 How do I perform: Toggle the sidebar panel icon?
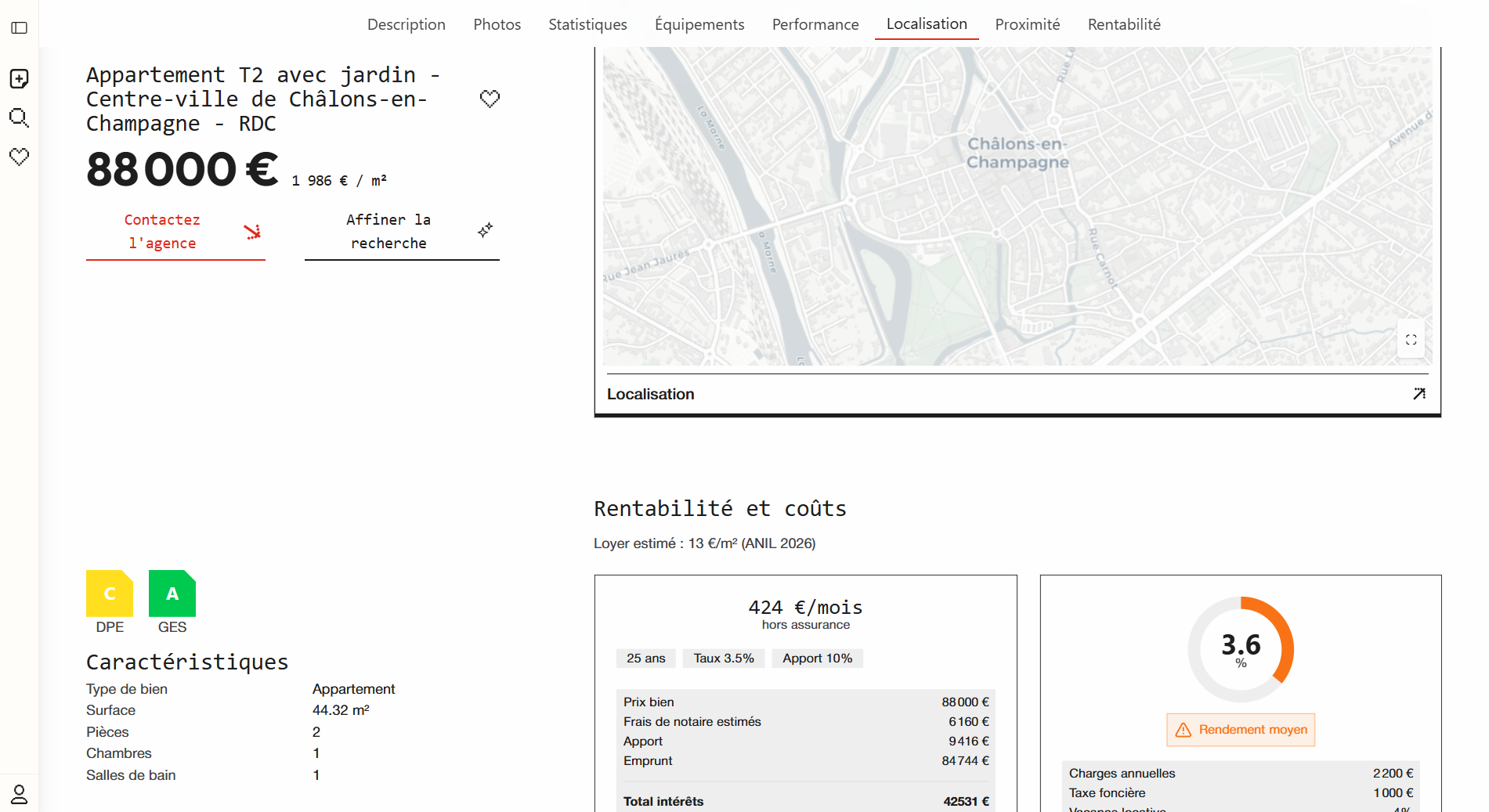click(20, 28)
